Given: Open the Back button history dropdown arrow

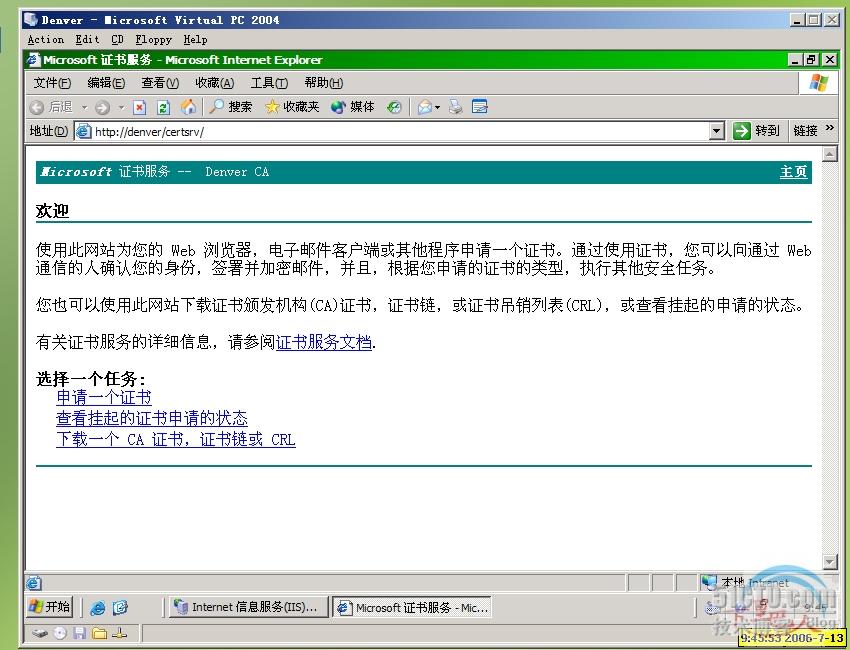Looking at the screenshot, I should click(85, 107).
